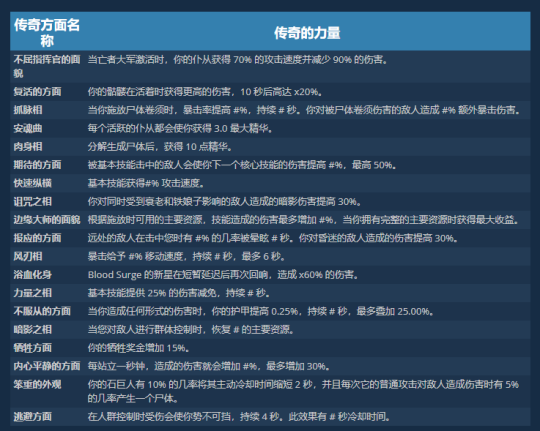The width and height of the screenshot is (540, 431).
Task: Select the name cell 风刃相
Action: 28,256
